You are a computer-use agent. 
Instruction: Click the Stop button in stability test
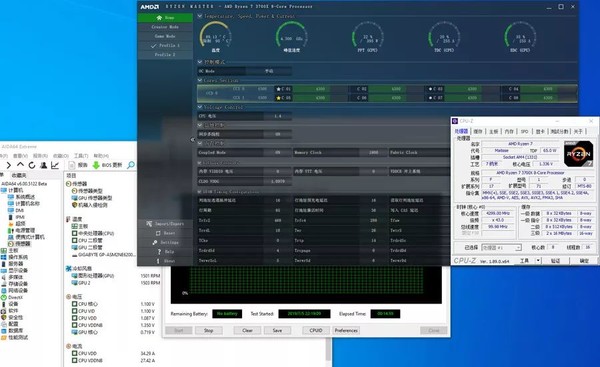pyautogui.click(x=209, y=330)
